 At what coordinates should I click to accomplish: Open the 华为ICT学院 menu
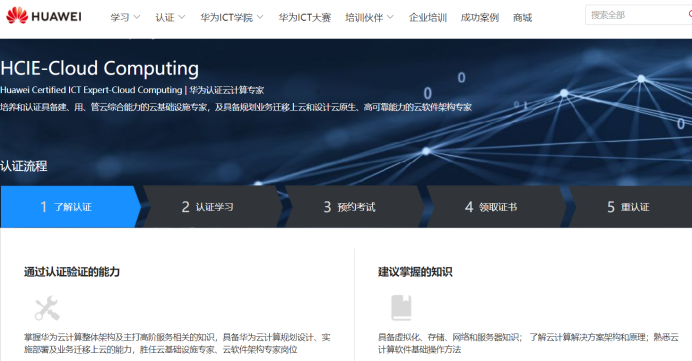[x=226, y=18]
